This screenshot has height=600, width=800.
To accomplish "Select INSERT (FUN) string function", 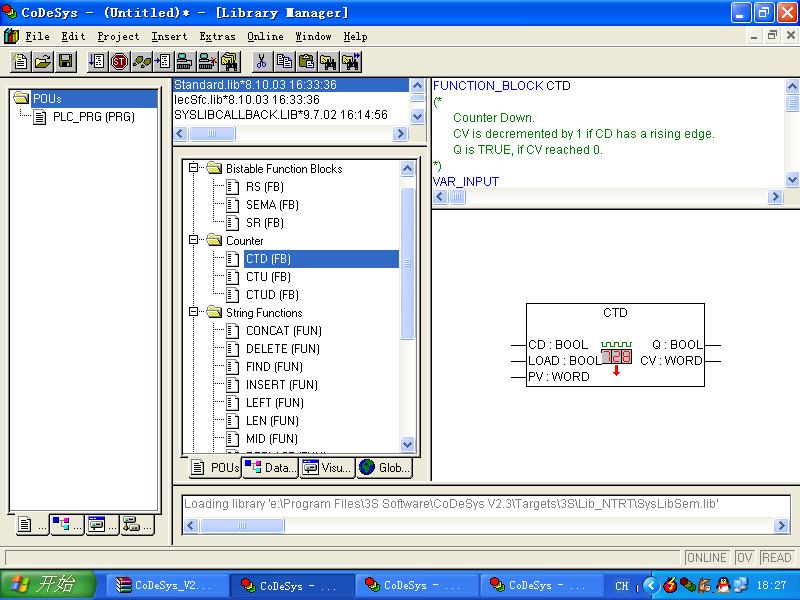I will 282,384.
